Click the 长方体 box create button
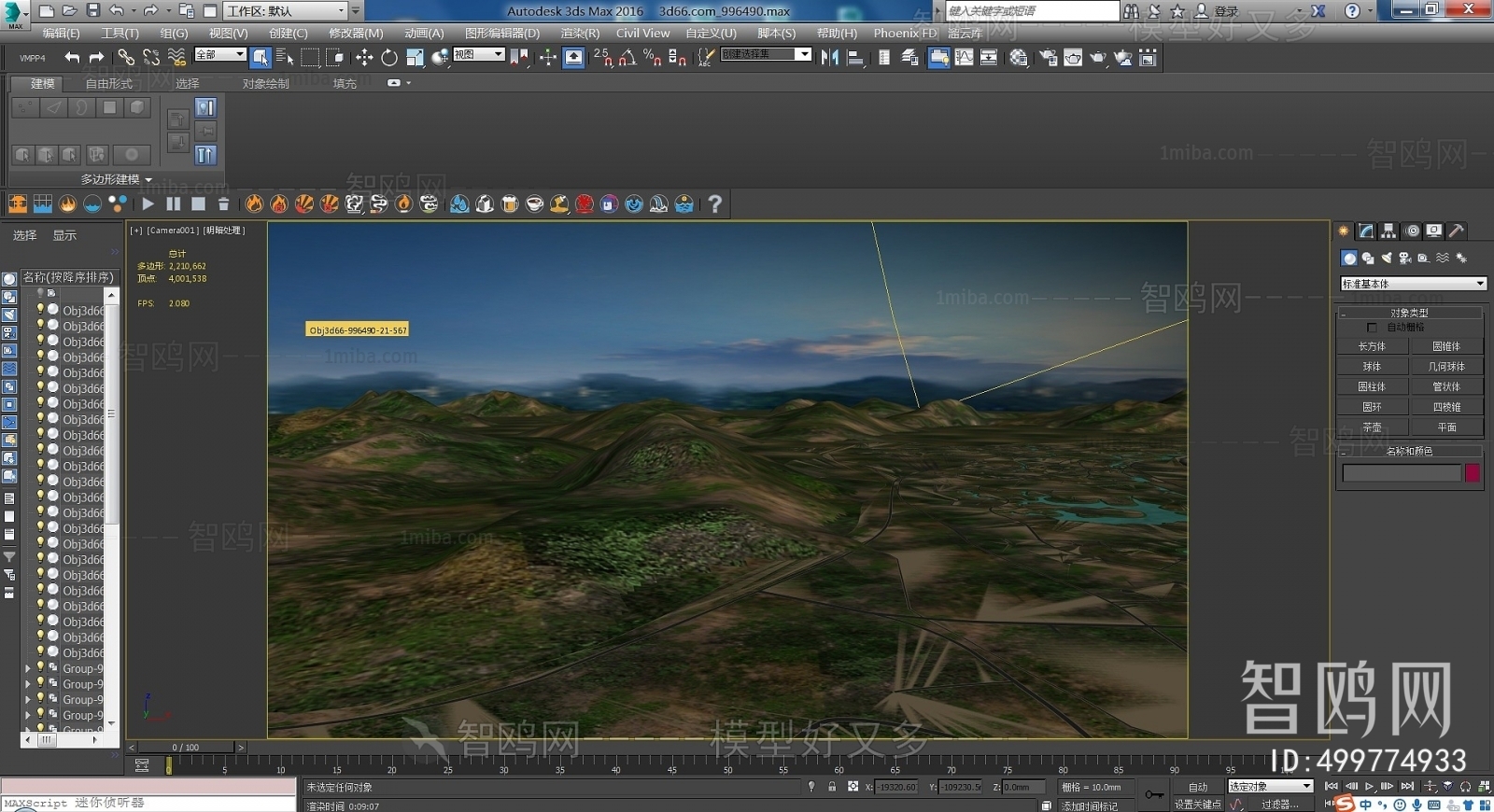Image resolution: width=1494 pixels, height=812 pixels. click(x=1372, y=346)
